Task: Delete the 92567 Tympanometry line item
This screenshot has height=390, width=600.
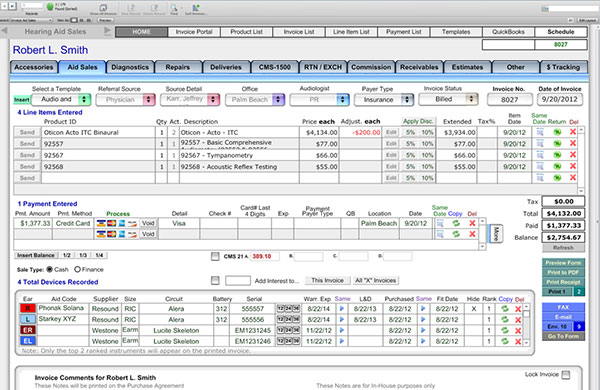Action: [572, 155]
